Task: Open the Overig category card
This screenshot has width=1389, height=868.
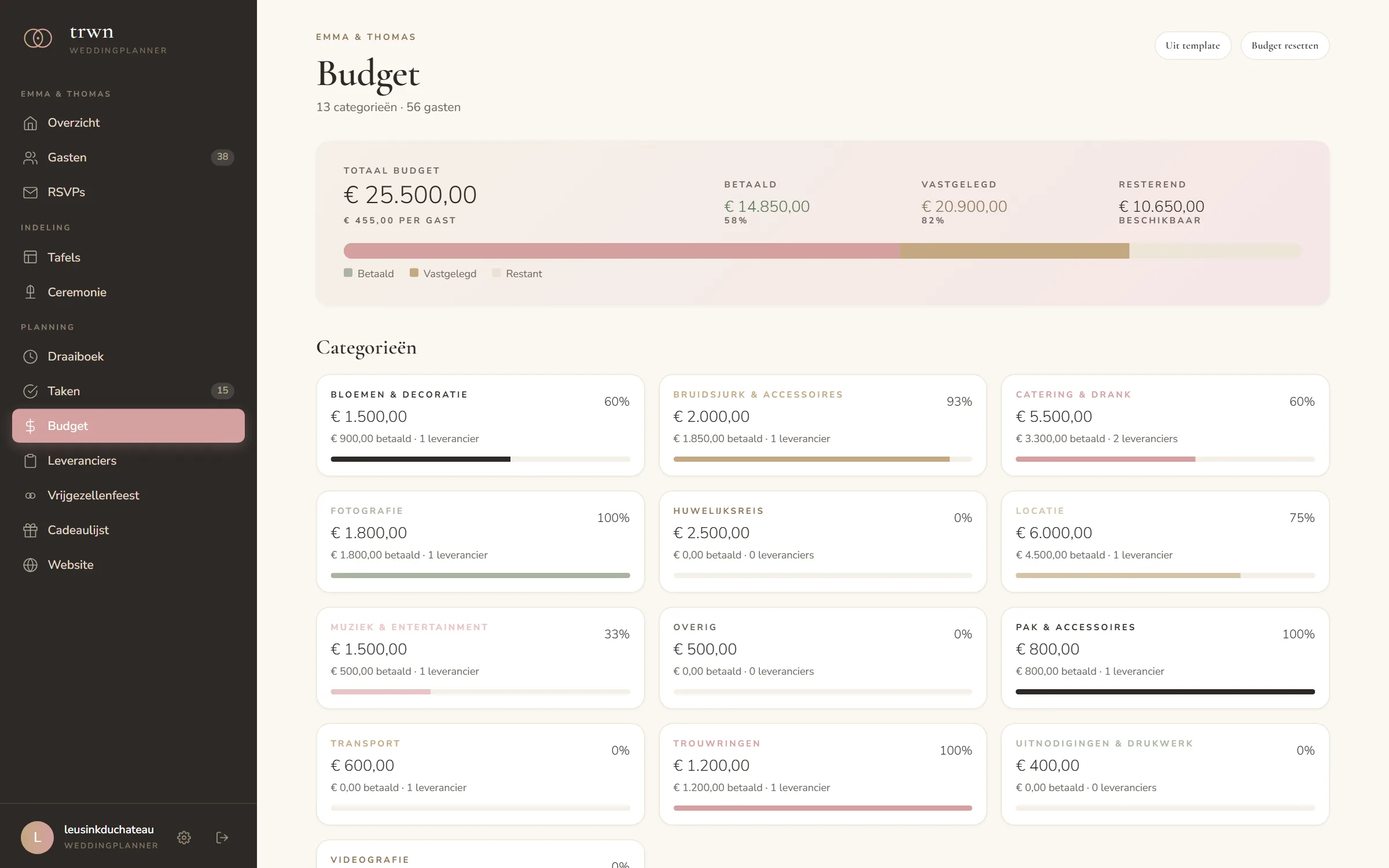Action: [x=822, y=658]
